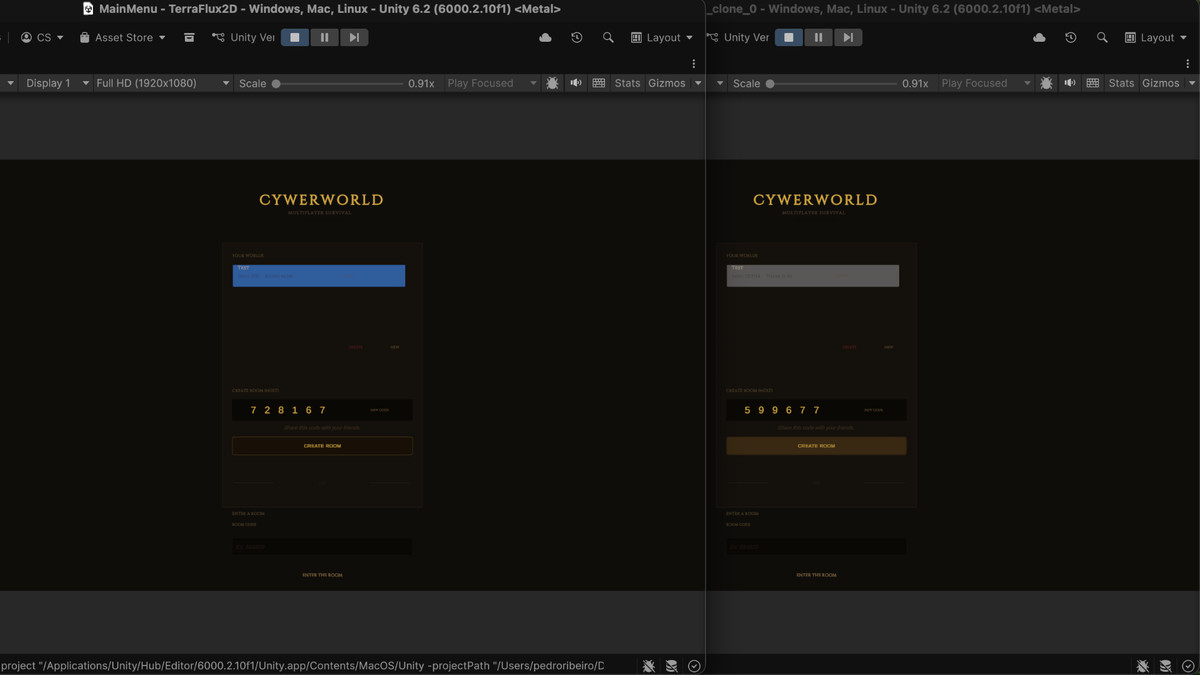This screenshot has height=675, width=1200.
Task: Click the button beside code 599677
Action: pyautogui.click(x=874, y=410)
